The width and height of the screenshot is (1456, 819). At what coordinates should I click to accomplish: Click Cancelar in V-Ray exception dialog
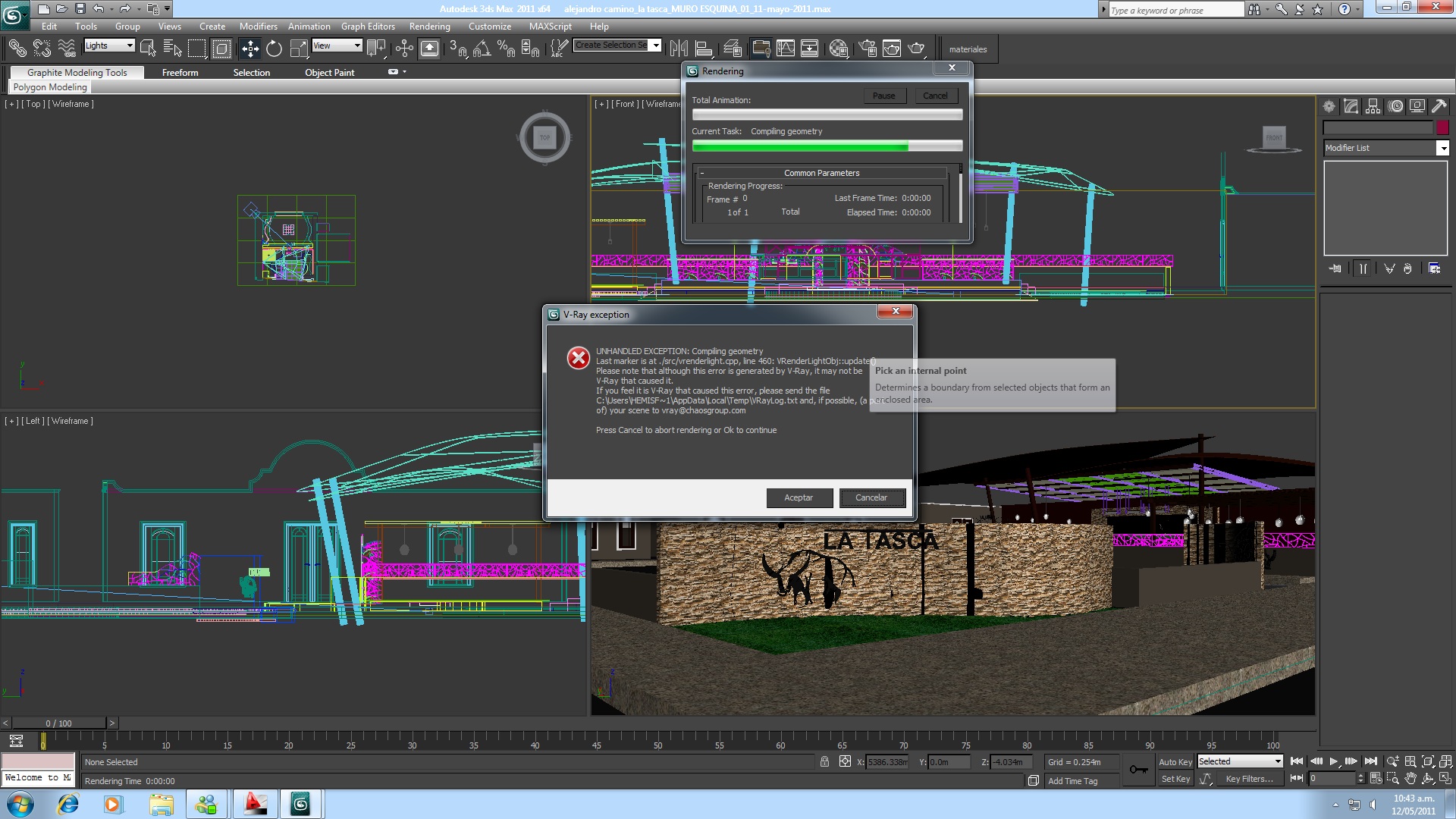click(871, 497)
